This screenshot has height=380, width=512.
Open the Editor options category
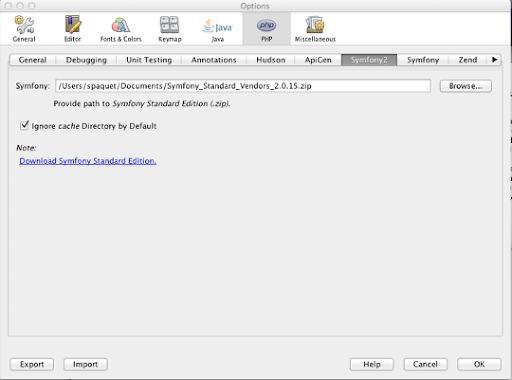click(73, 29)
